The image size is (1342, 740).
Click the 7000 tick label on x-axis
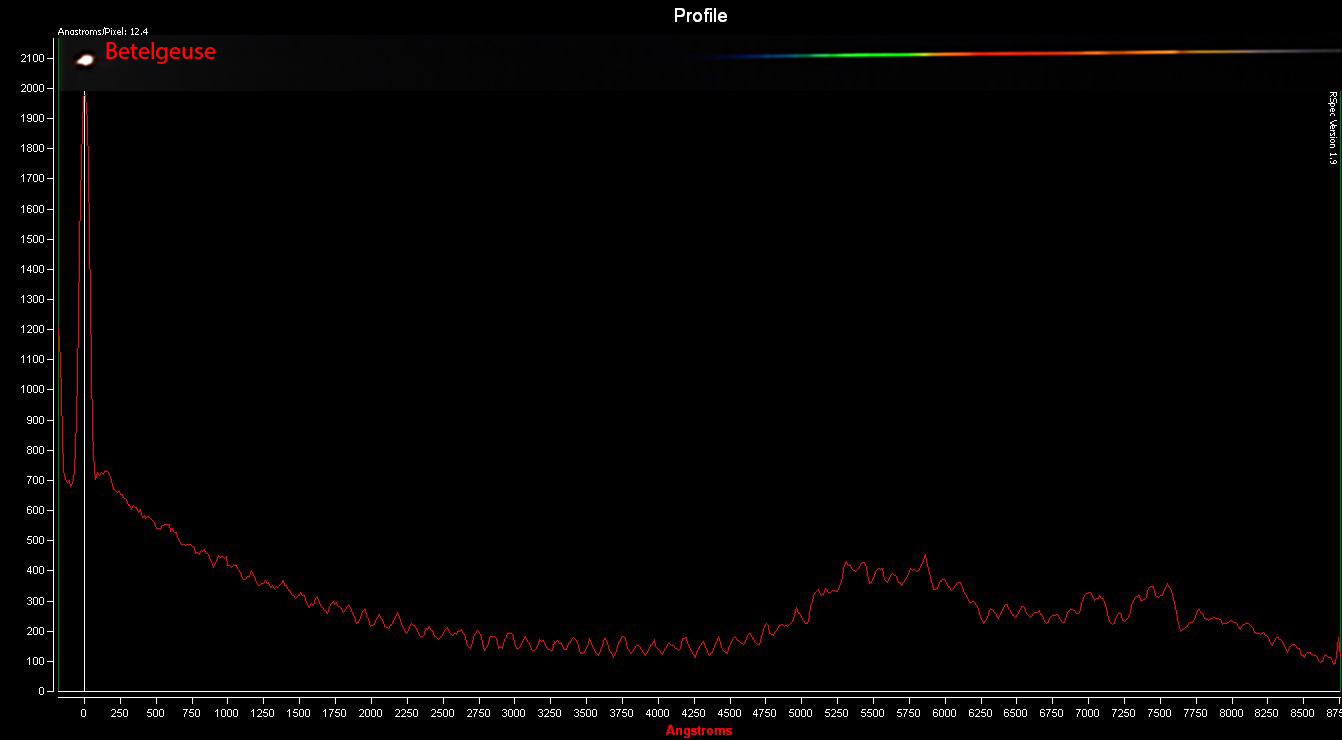tap(1088, 714)
